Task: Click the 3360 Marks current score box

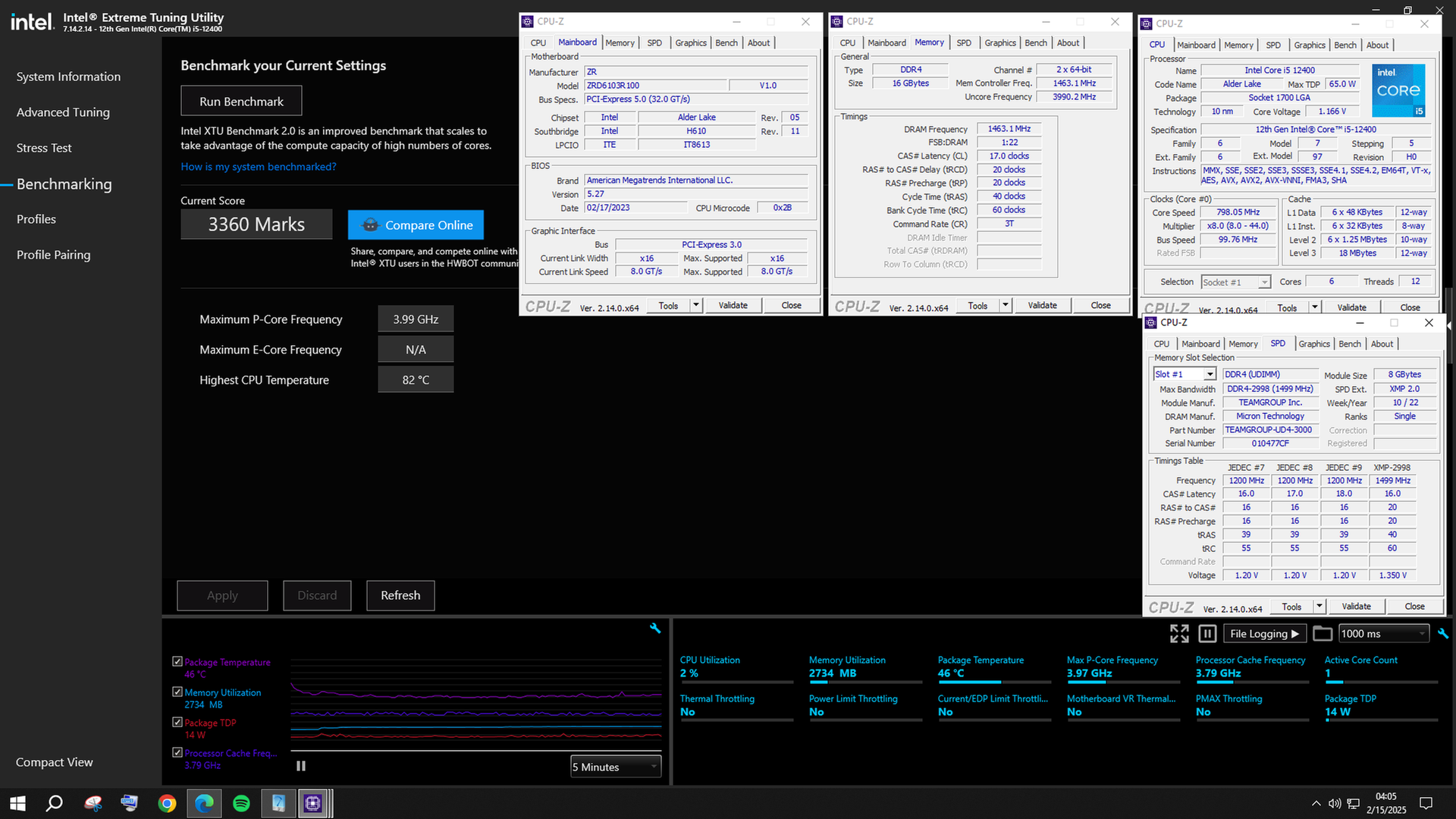Action: pyautogui.click(x=256, y=224)
